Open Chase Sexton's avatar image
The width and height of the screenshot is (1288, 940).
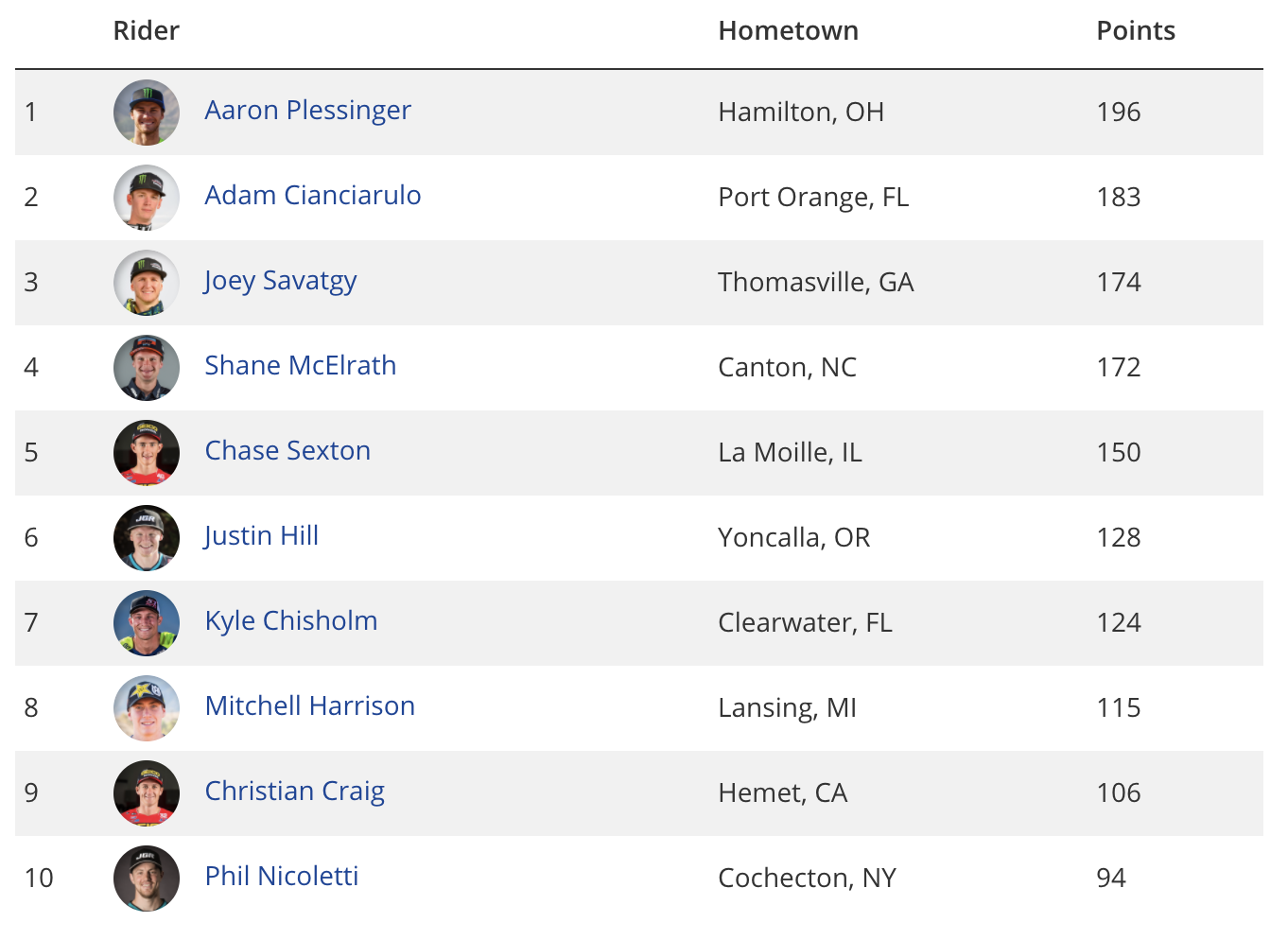[x=147, y=453]
